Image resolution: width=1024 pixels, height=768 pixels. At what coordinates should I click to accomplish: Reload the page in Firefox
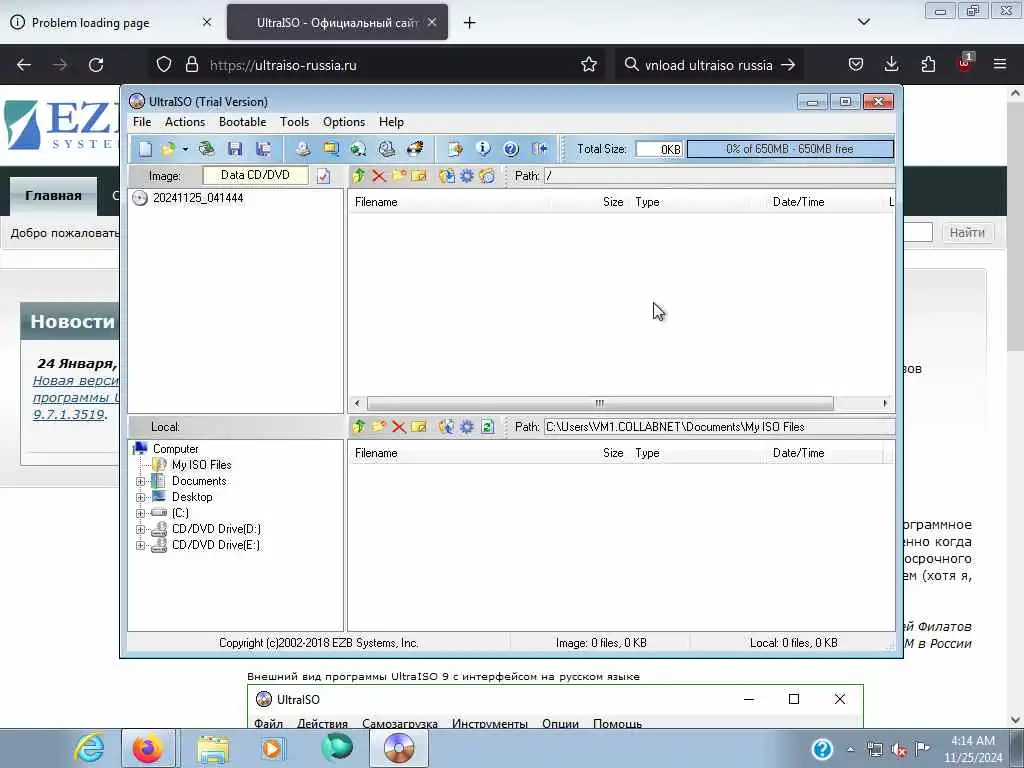96,65
